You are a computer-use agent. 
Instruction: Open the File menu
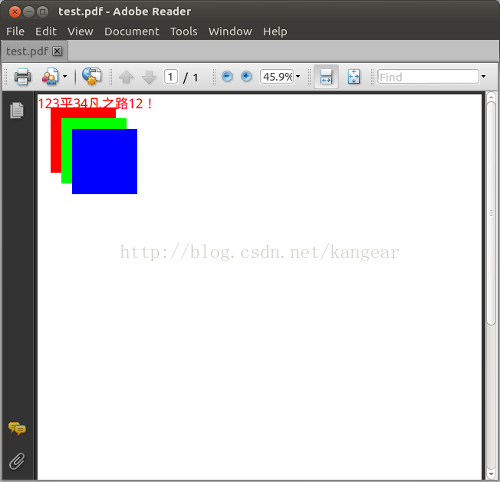[15, 31]
